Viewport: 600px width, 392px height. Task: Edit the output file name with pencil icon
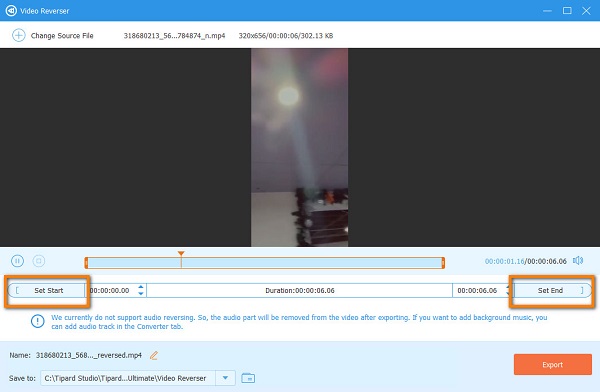click(154, 355)
